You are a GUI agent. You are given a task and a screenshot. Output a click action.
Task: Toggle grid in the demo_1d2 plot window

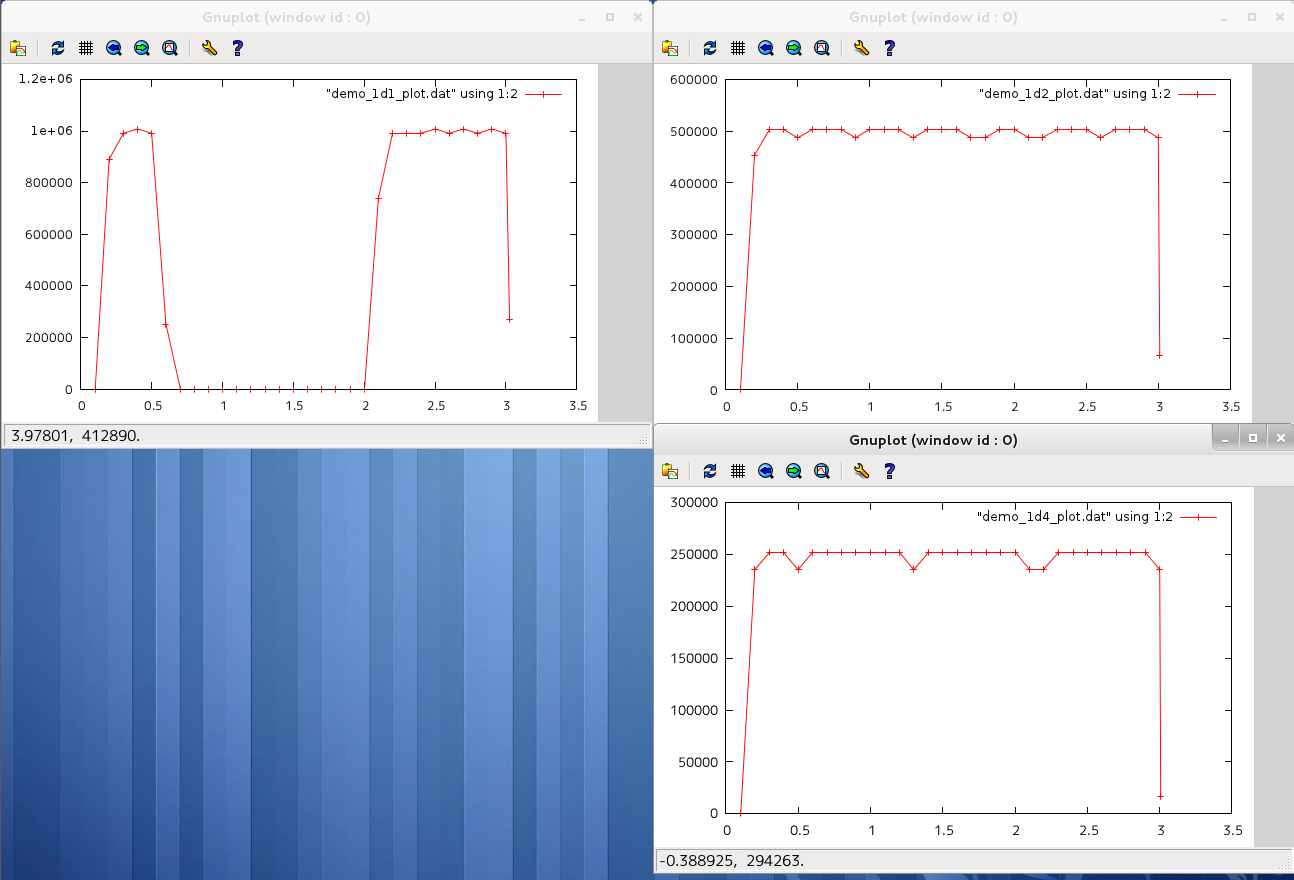coord(738,47)
